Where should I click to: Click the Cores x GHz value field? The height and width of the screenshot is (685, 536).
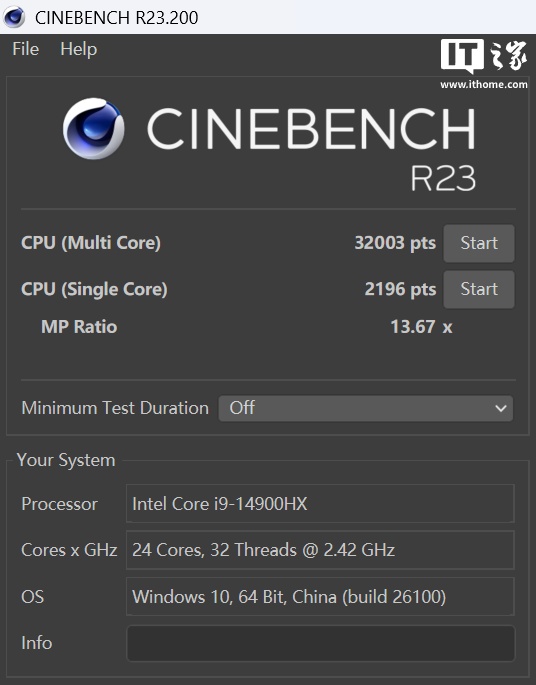(x=320, y=550)
